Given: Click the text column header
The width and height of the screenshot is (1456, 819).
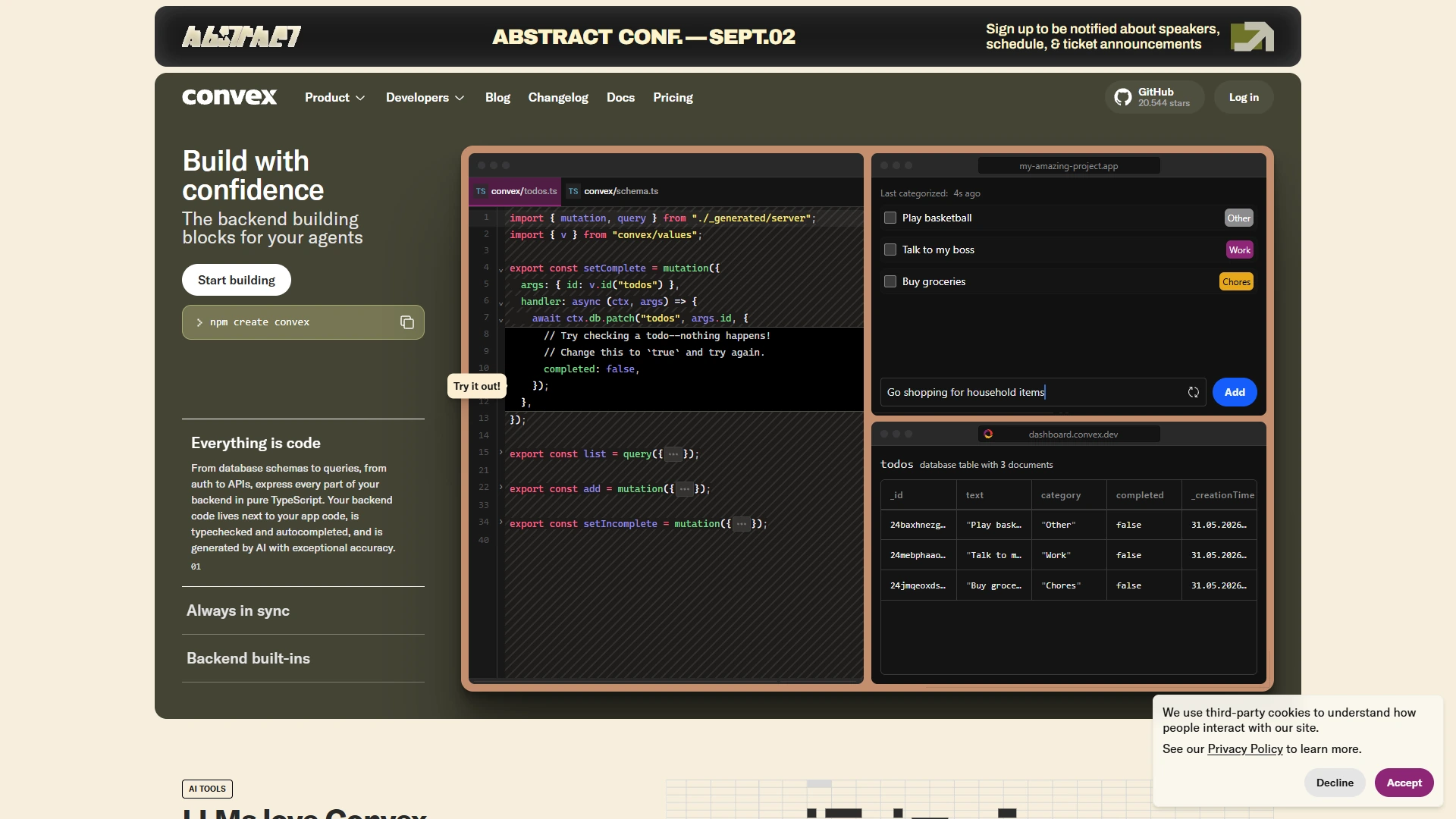Looking at the screenshot, I should point(993,494).
